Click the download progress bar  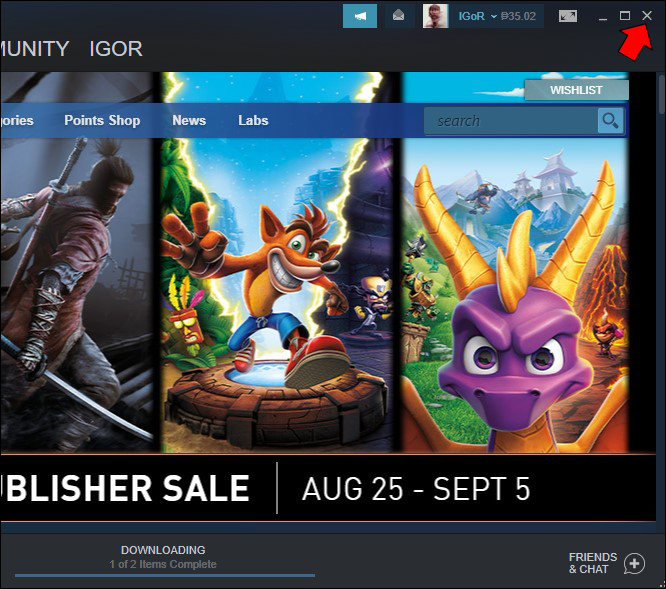coord(165,576)
